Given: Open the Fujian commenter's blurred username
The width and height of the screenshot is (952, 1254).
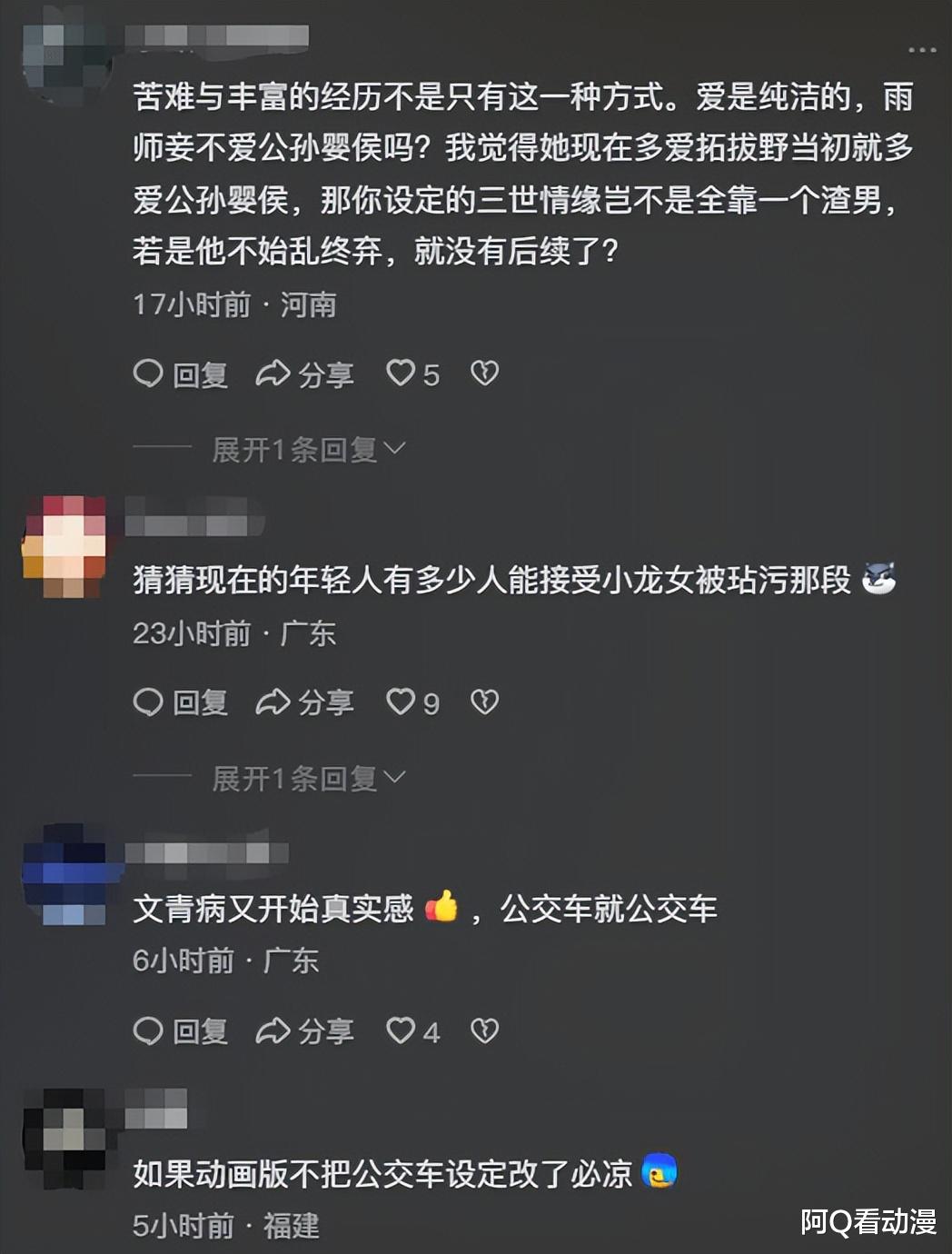Looking at the screenshot, I should click(155, 1108).
